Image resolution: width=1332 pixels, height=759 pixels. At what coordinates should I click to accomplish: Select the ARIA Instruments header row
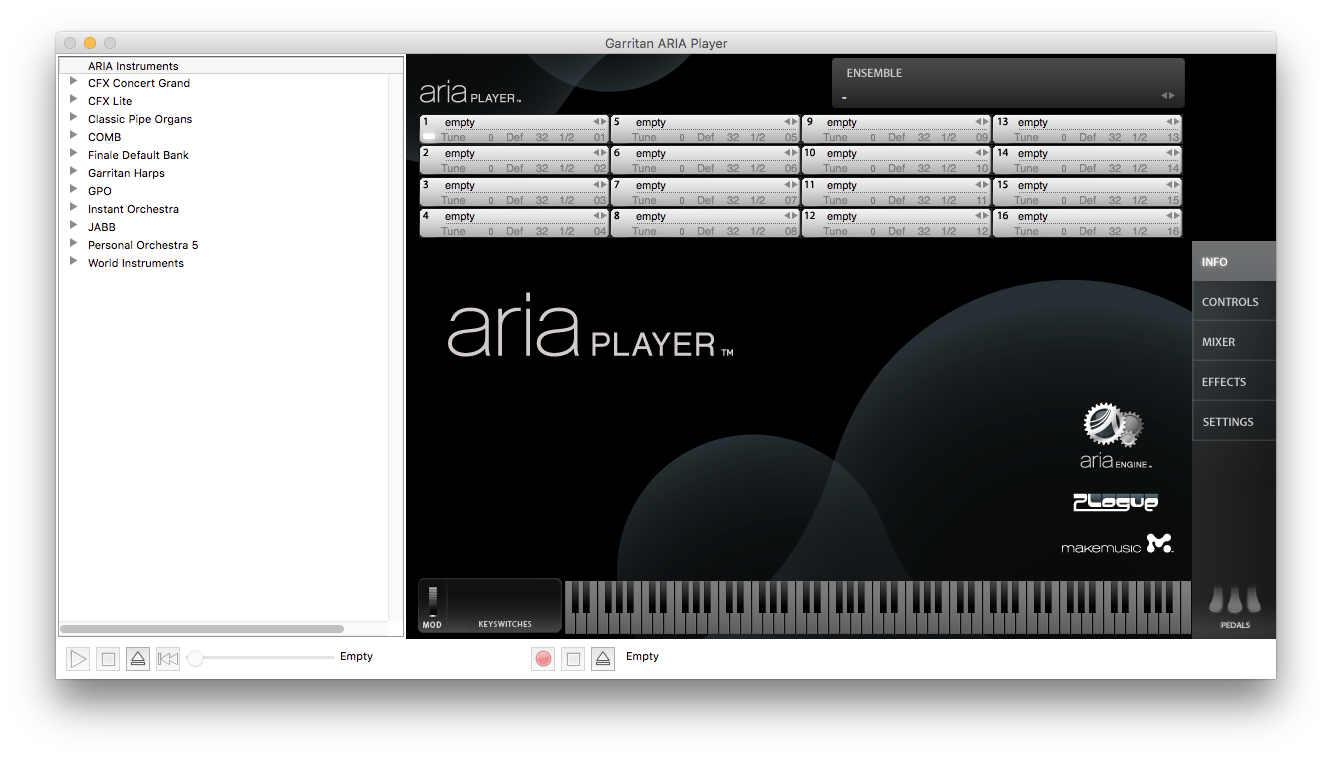tap(231, 66)
